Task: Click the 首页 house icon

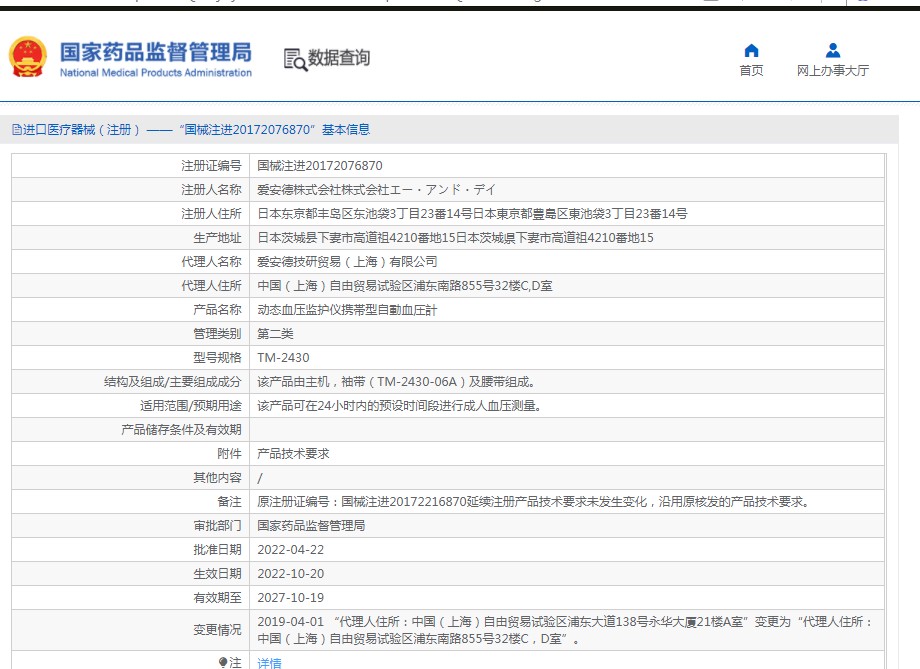Action: tap(751, 51)
